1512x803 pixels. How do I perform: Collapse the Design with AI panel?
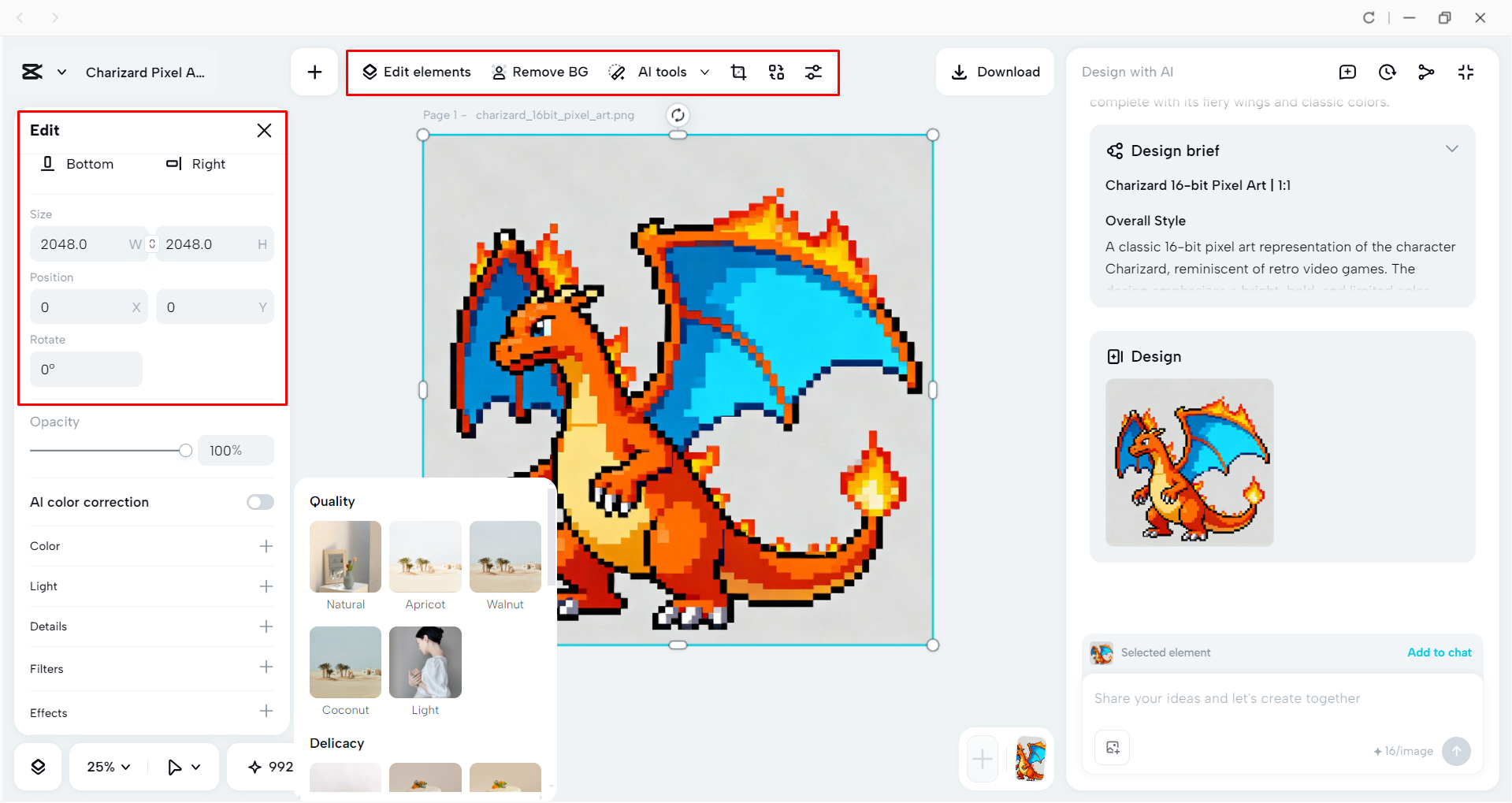[1466, 72]
